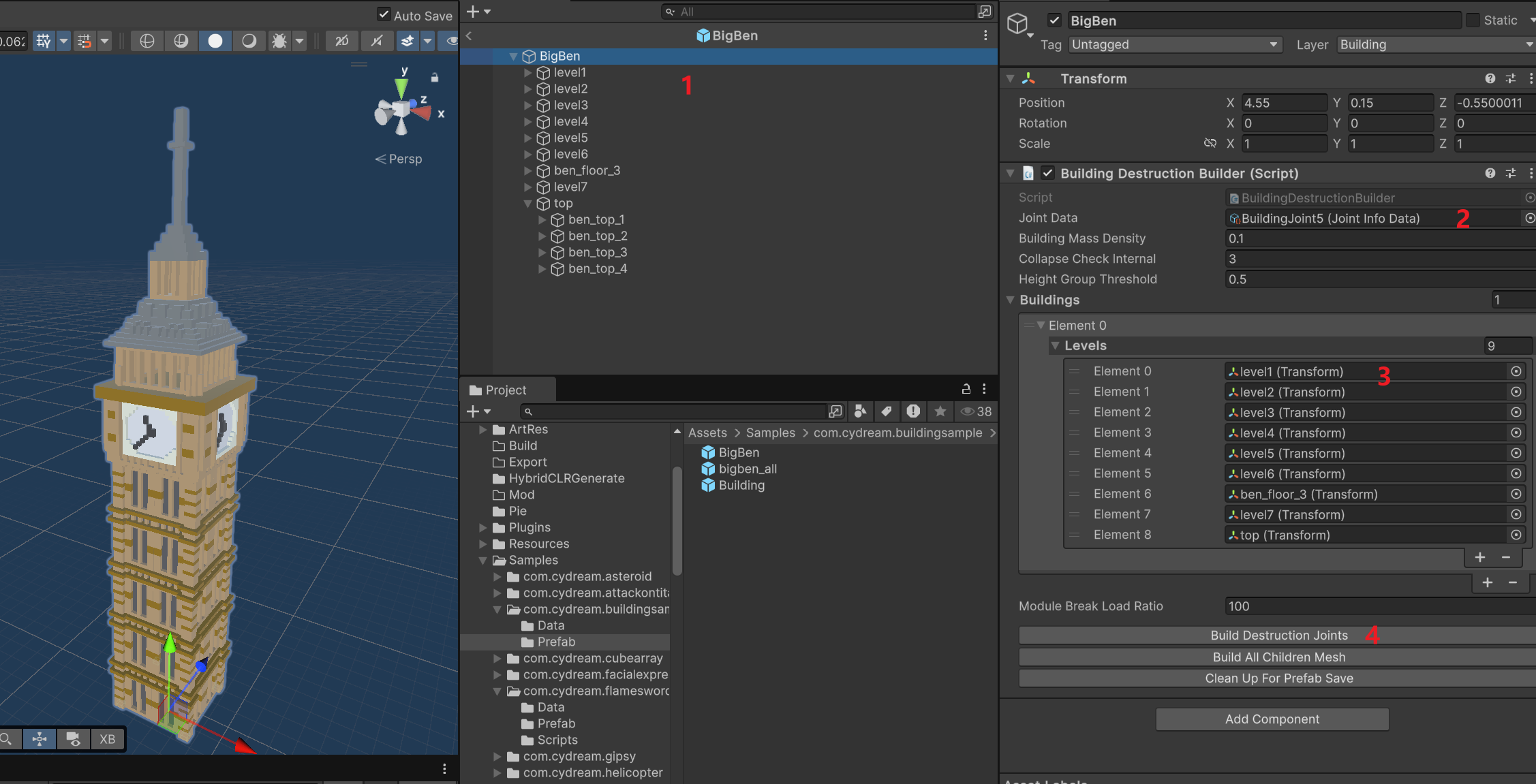
Task: Click Clean Up For Prefab Save button
Action: (x=1278, y=678)
